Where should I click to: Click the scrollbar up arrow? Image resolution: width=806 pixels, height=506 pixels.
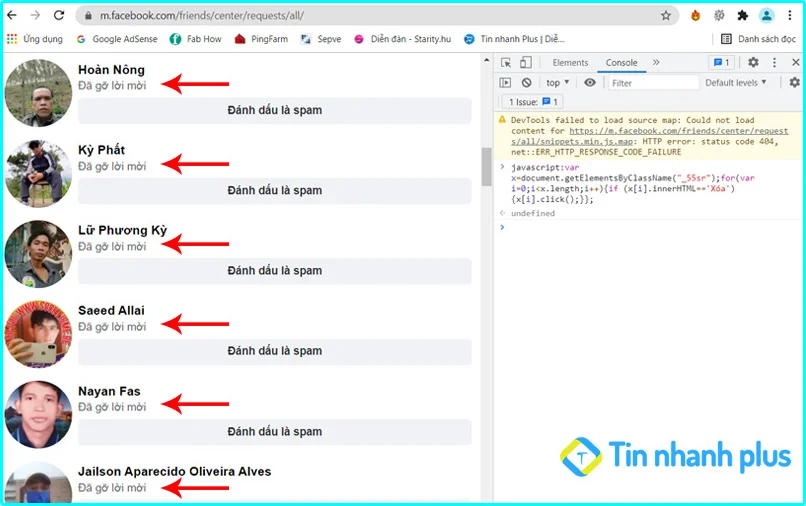[486, 60]
